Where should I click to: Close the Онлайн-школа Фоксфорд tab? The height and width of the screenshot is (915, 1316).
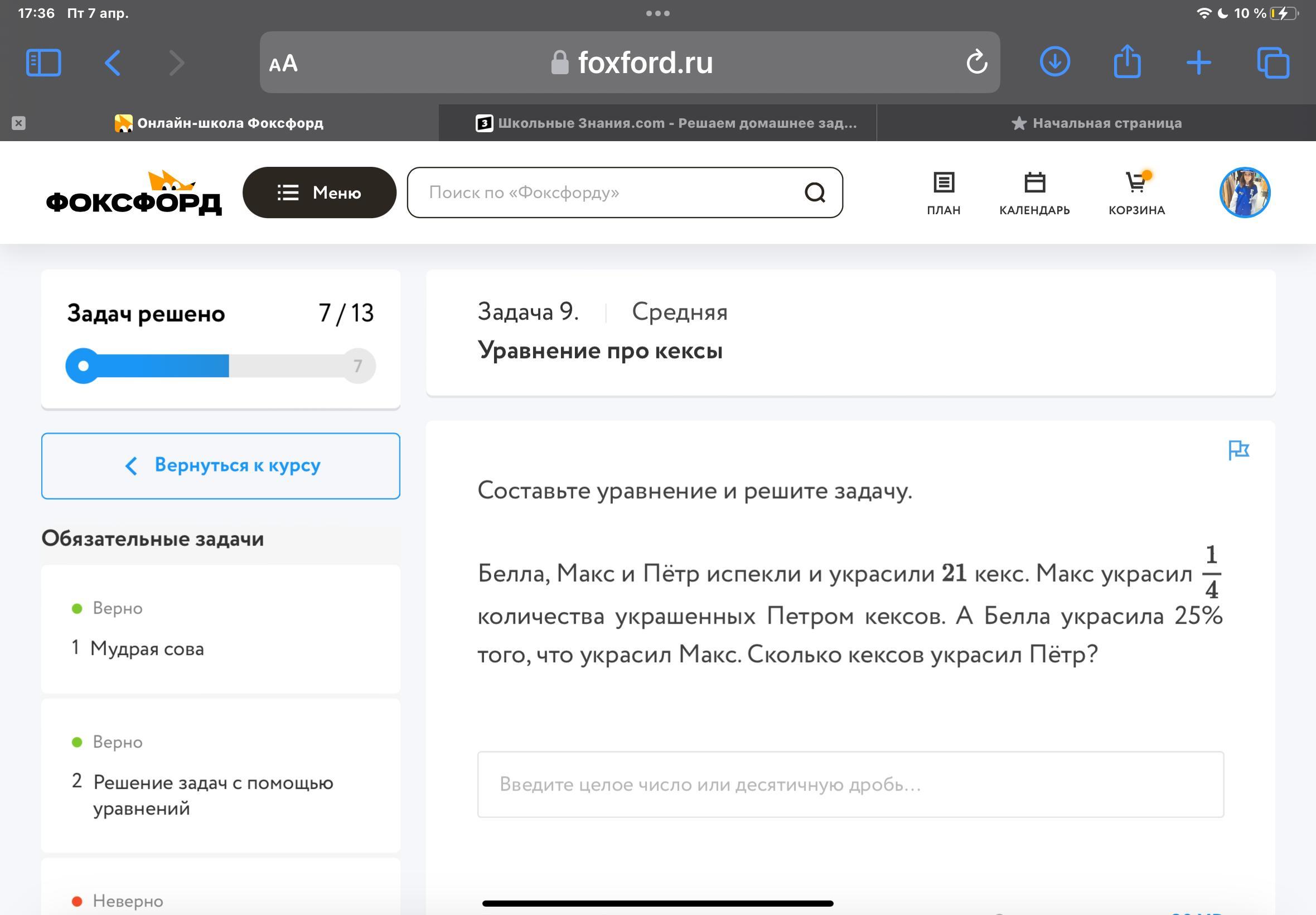[x=18, y=123]
